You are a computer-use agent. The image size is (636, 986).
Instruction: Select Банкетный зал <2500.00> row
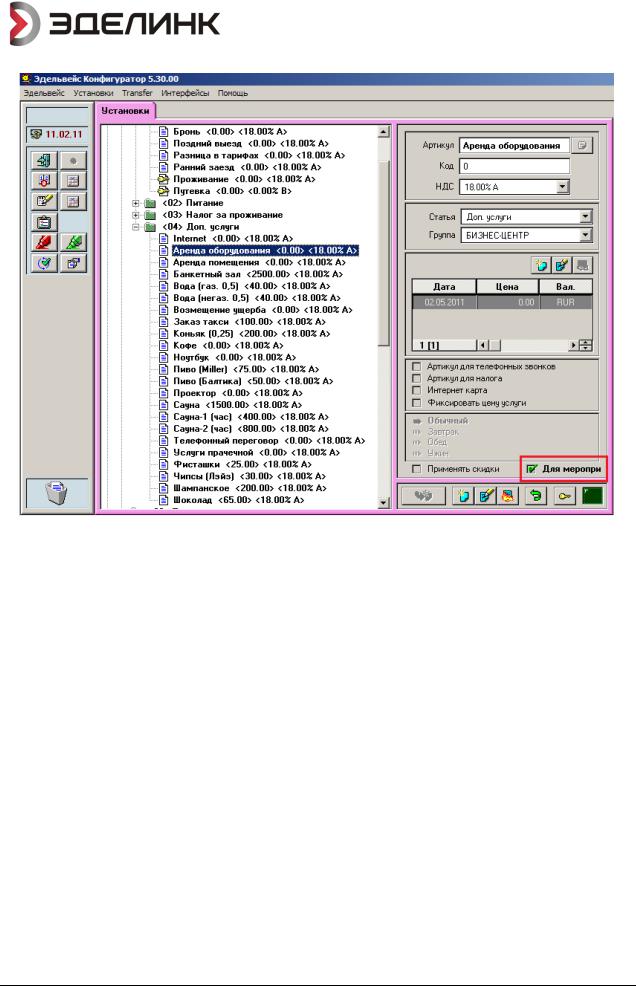point(258,274)
